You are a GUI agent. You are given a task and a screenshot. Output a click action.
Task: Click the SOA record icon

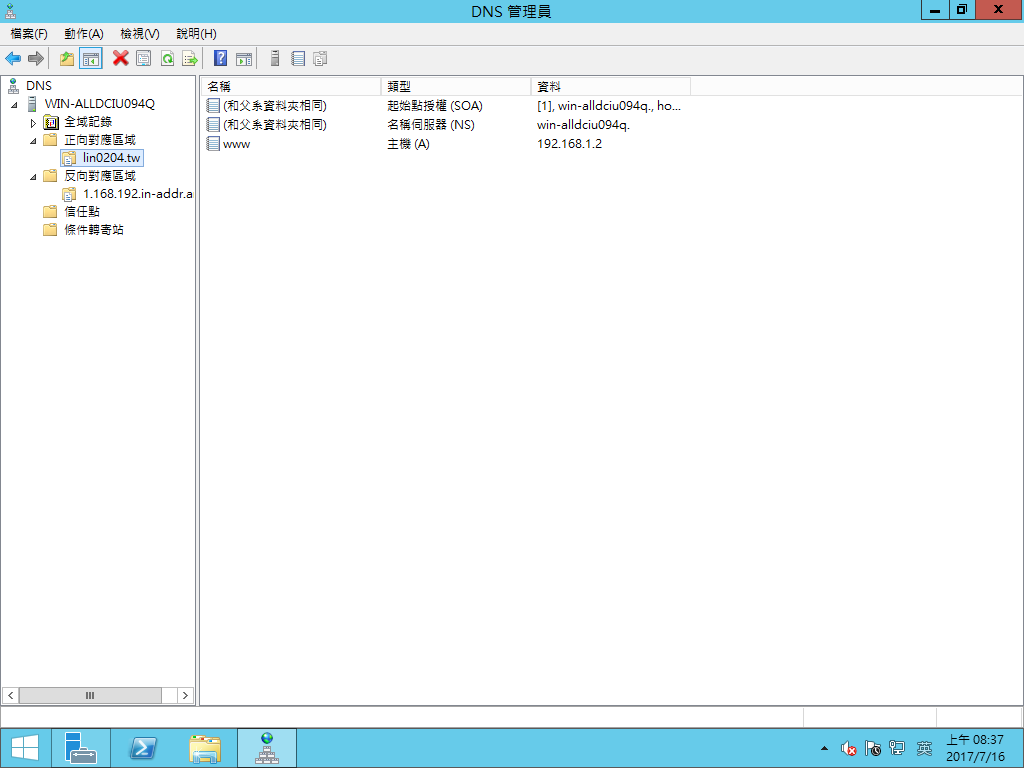pos(213,106)
